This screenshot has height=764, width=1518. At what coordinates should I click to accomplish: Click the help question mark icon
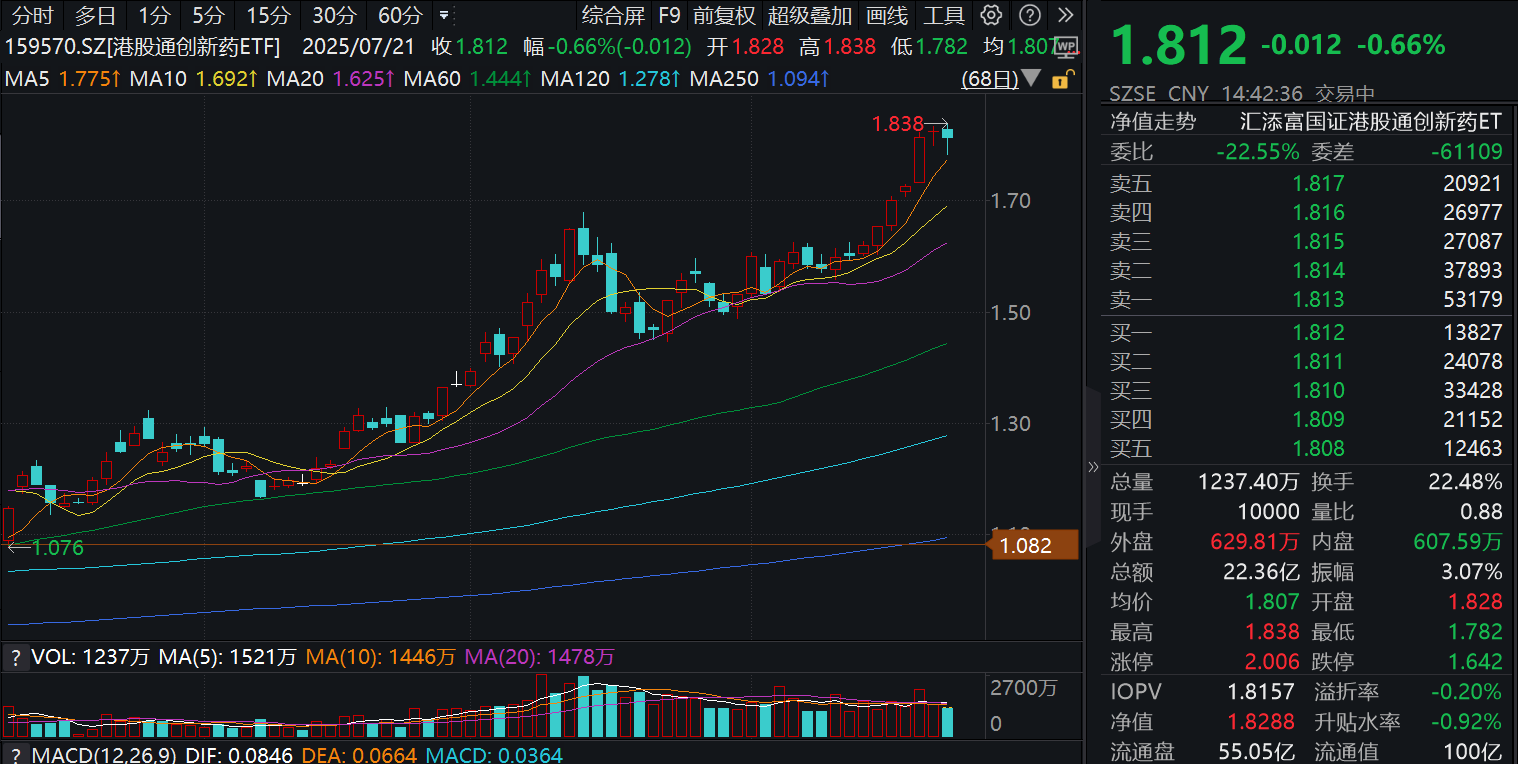pos(1028,16)
